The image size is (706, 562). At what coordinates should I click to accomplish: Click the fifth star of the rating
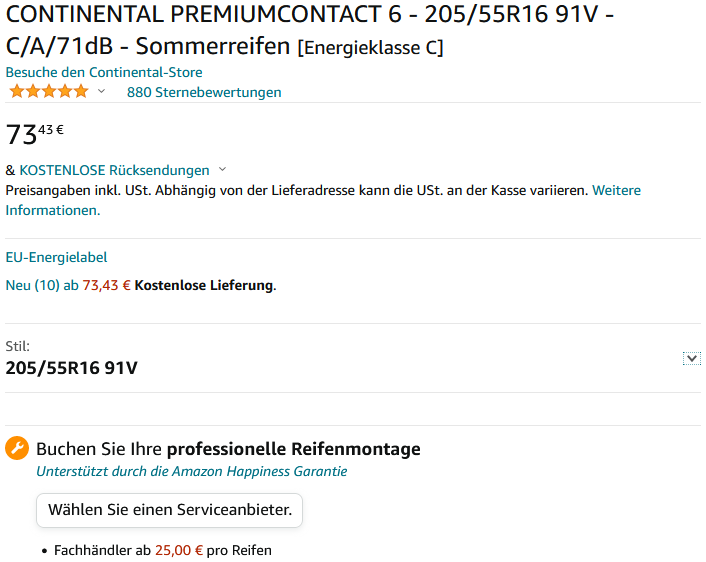pyautogui.click(x=81, y=92)
